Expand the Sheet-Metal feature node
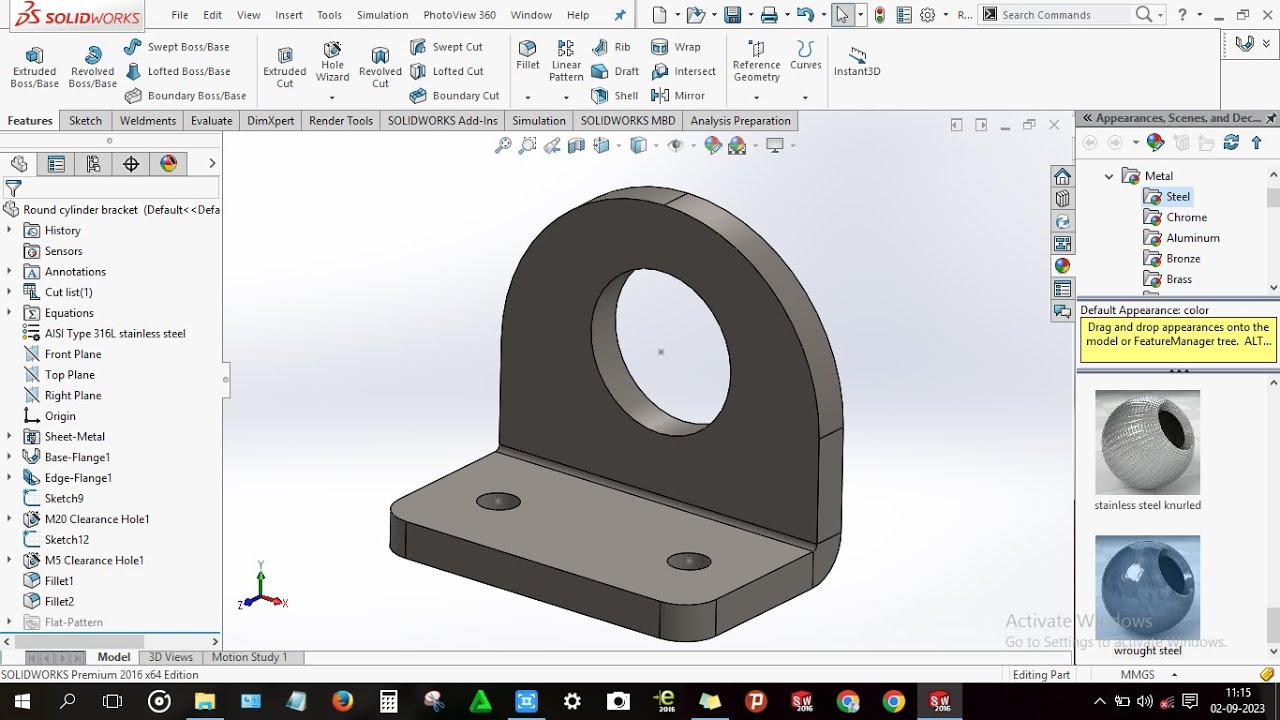 (x=9, y=436)
